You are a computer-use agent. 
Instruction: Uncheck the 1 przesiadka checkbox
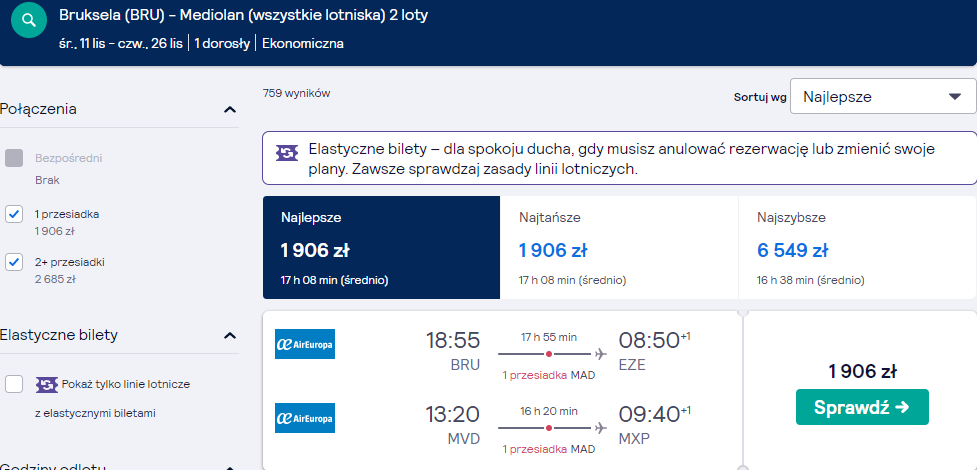14,214
